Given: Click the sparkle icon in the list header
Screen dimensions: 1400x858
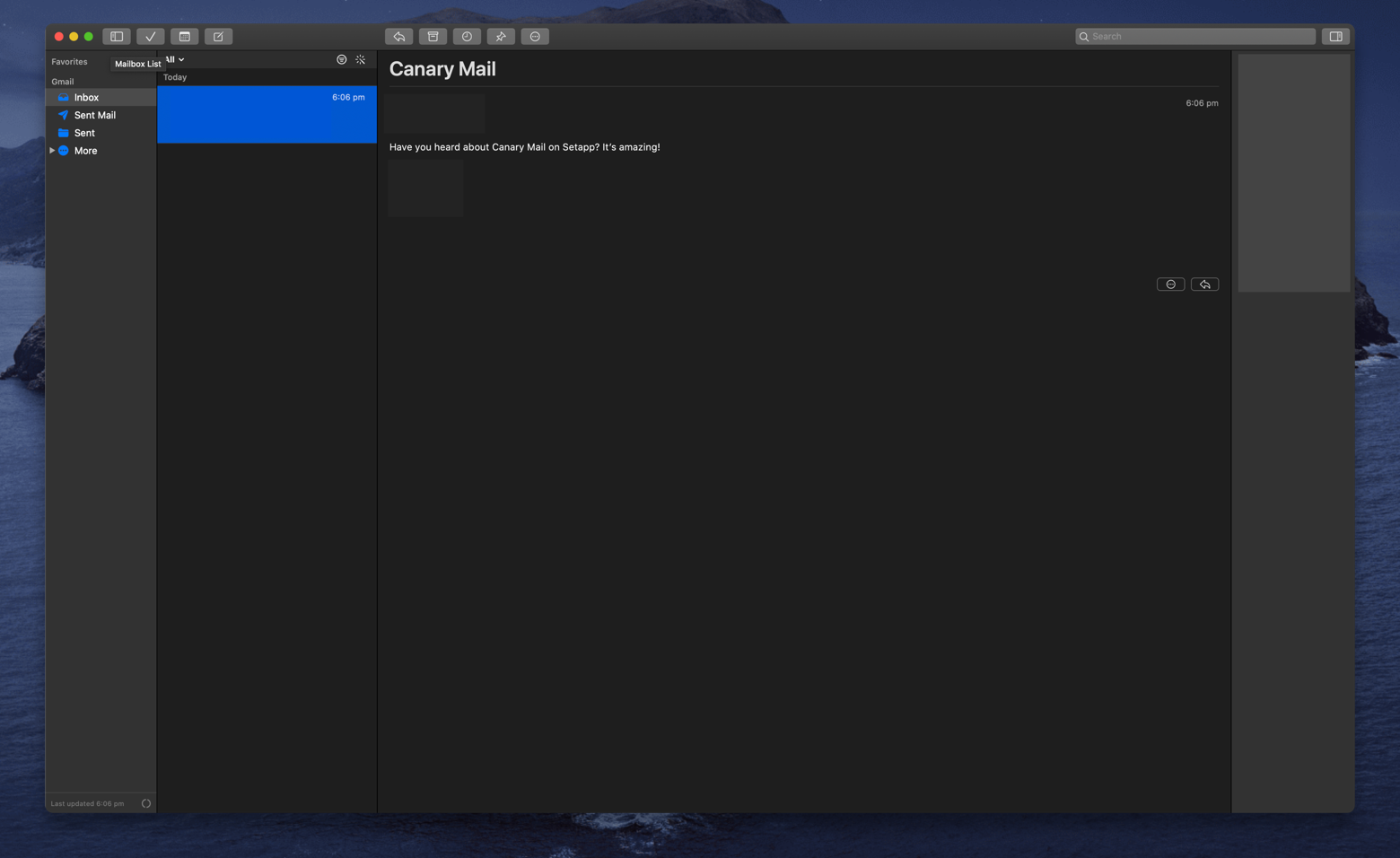Looking at the screenshot, I should click(361, 60).
